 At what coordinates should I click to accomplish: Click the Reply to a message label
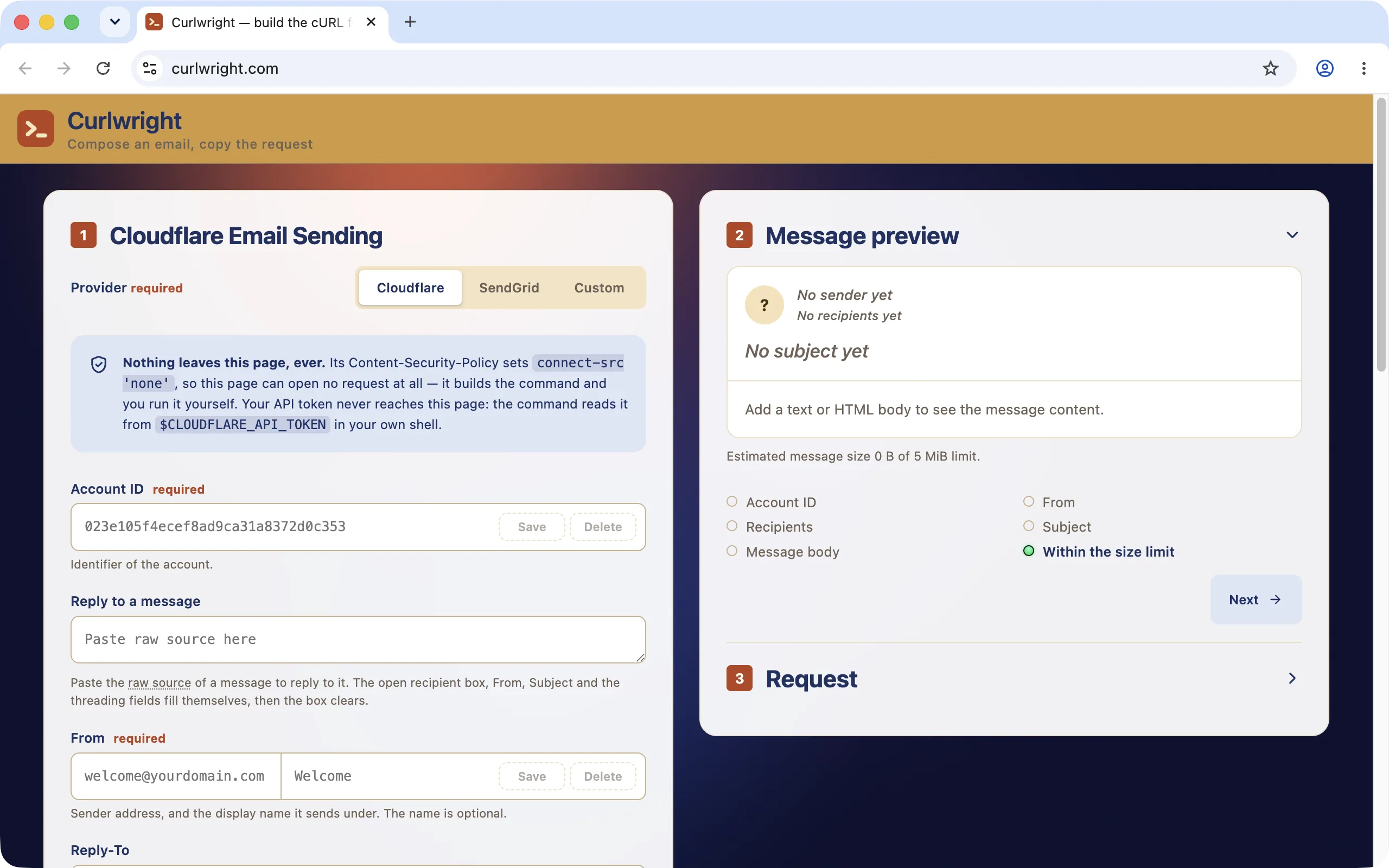(136, 601)
